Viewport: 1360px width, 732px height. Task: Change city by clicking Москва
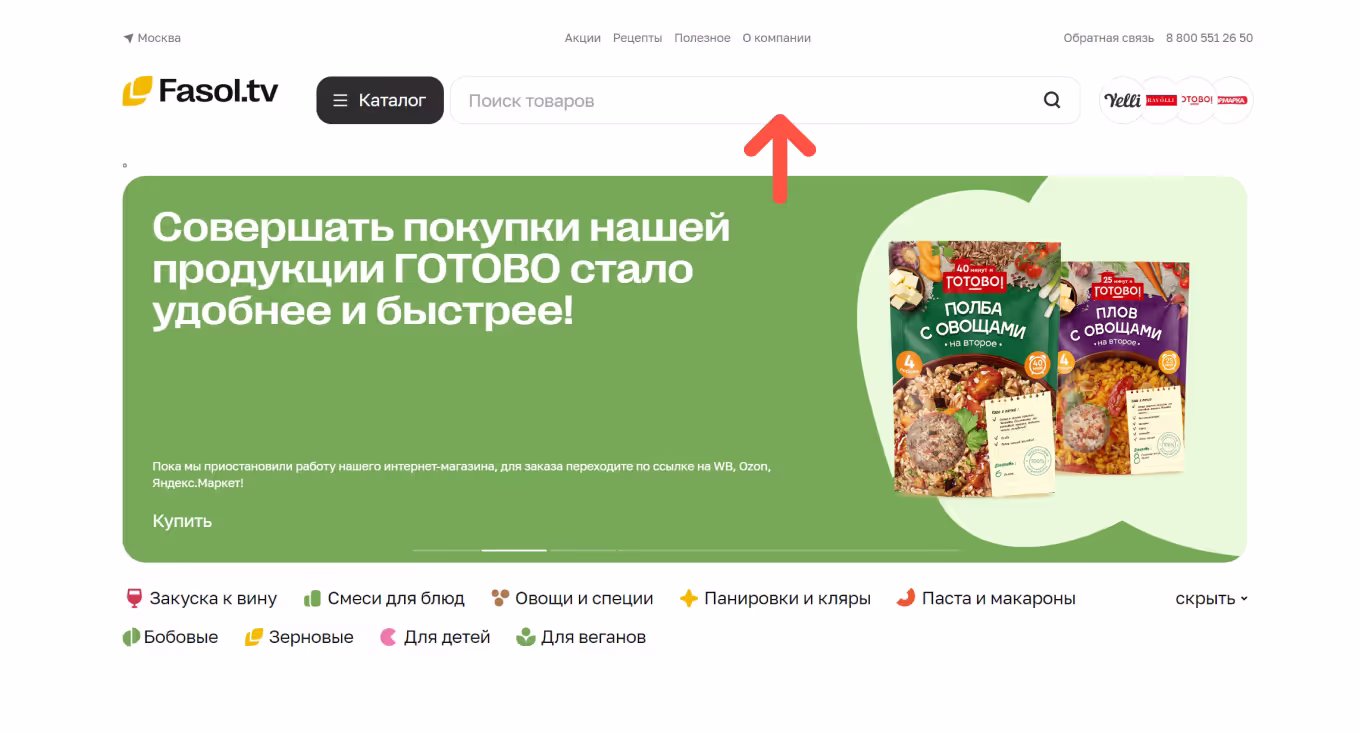159,38
